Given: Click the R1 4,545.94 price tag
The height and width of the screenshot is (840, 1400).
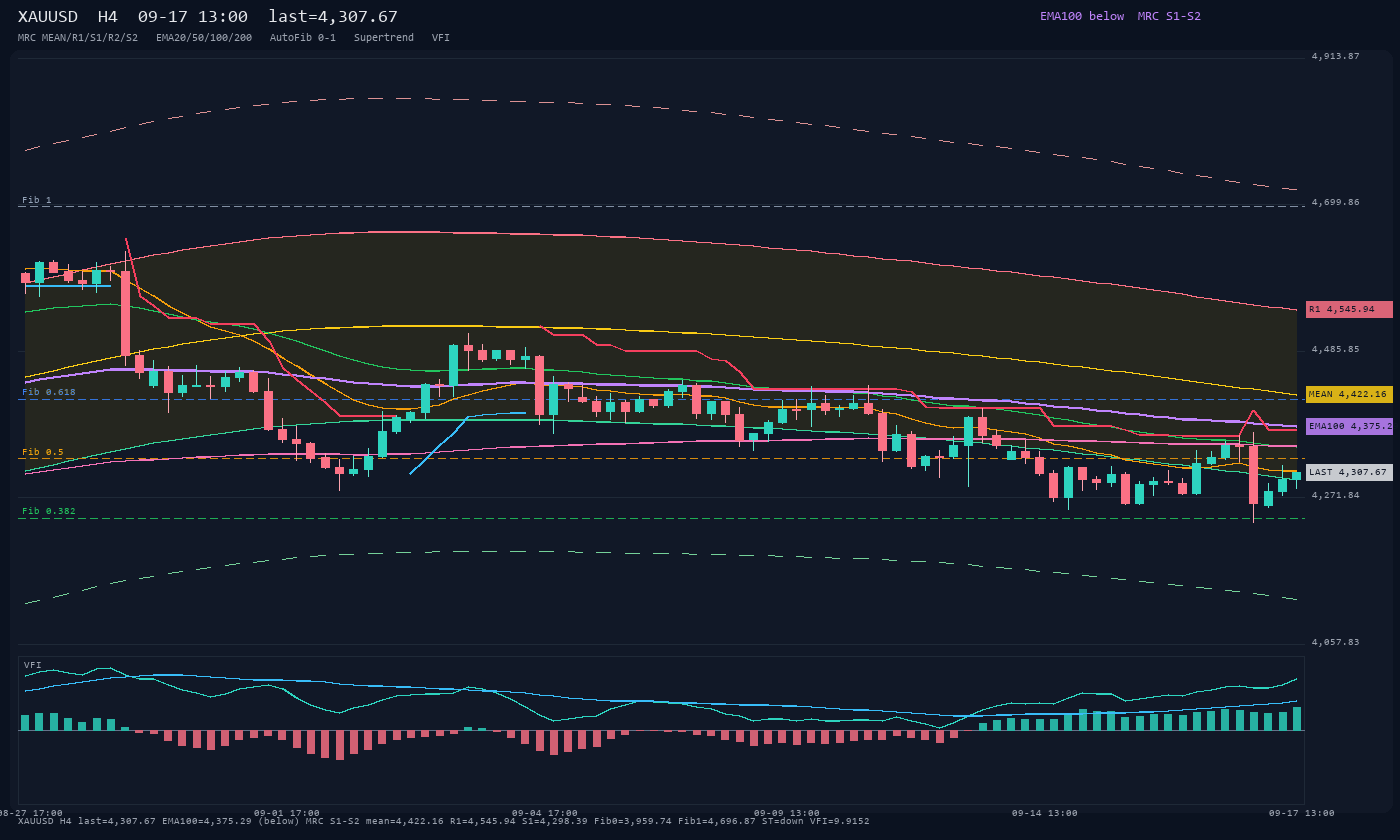Looking at the screenshot, I should coord(1349,310).
